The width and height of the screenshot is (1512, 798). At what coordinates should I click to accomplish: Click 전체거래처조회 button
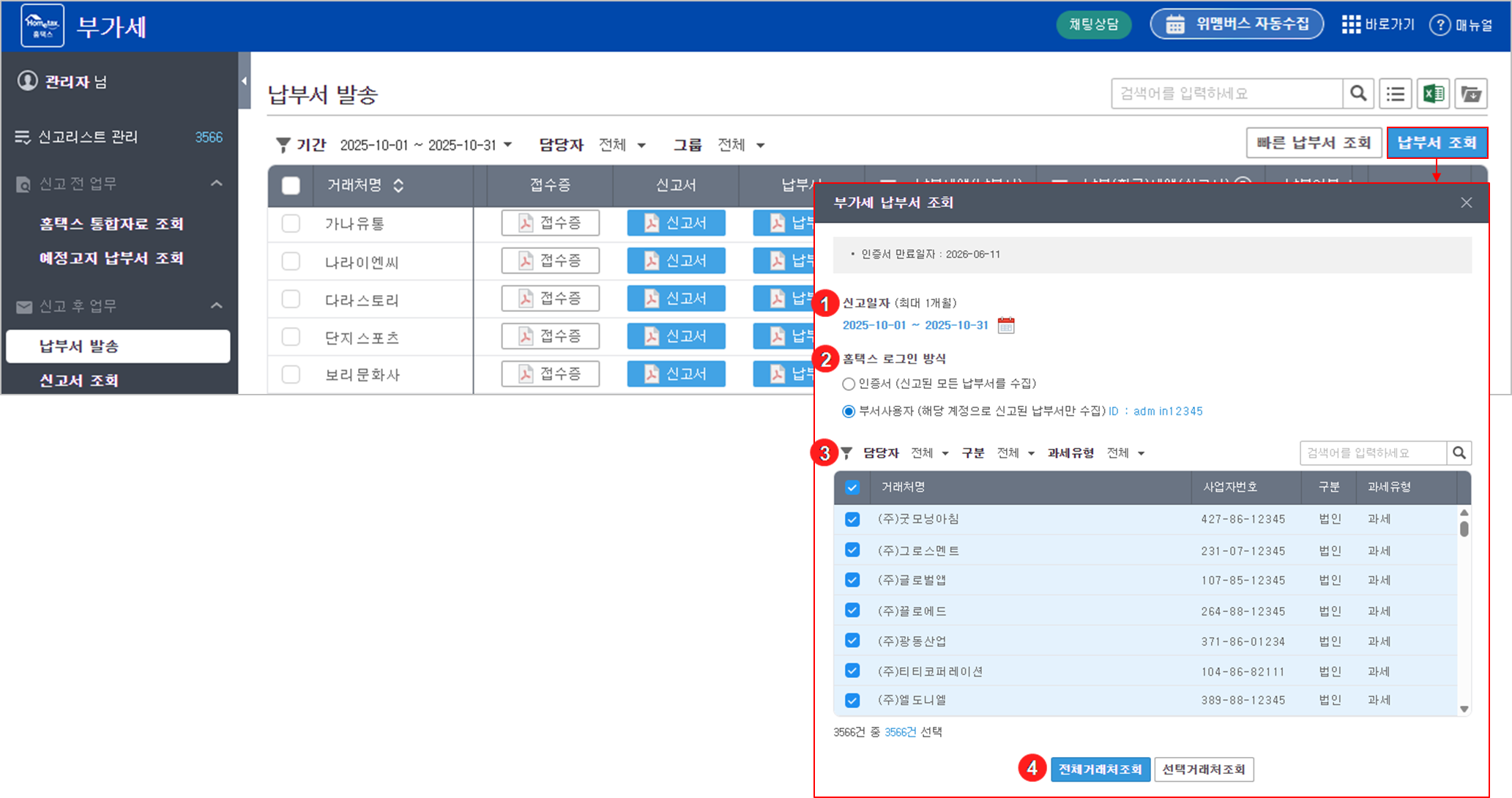pos(1101,769)
